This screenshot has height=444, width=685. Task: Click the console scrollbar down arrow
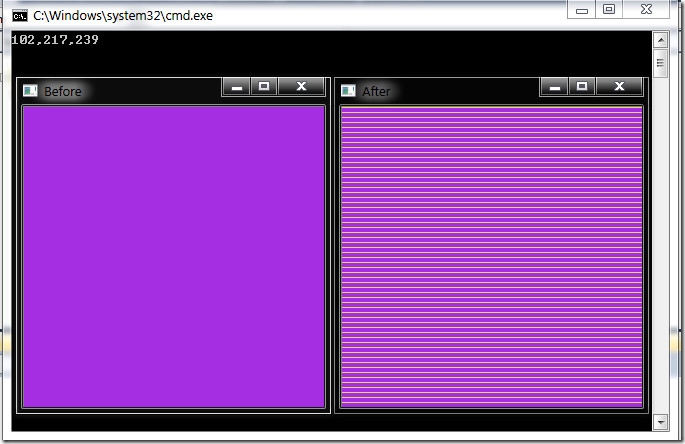pyautogui.click(x=661, y=422)
